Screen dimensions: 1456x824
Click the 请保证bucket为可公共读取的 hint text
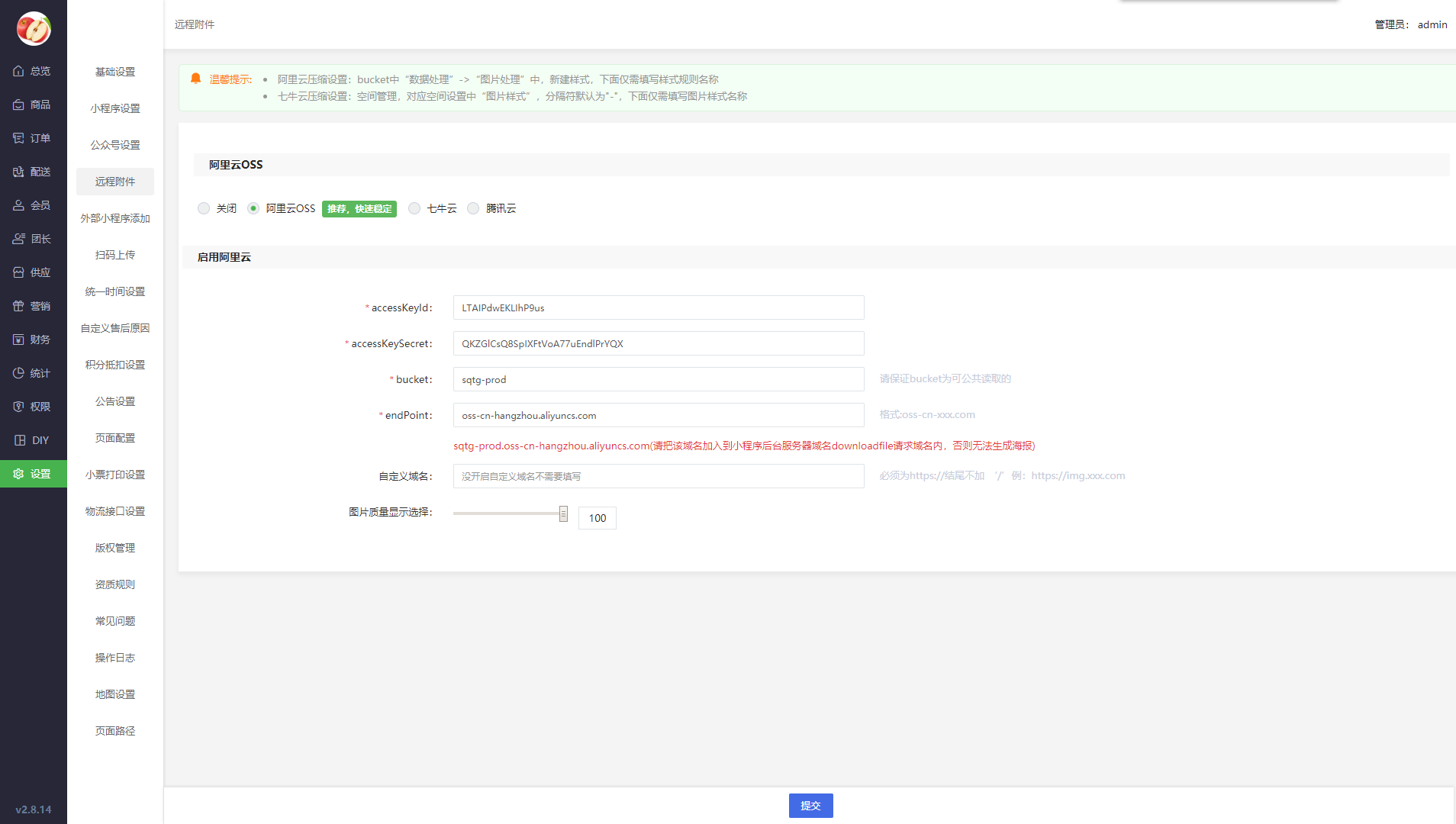click(x=945, y=378)
